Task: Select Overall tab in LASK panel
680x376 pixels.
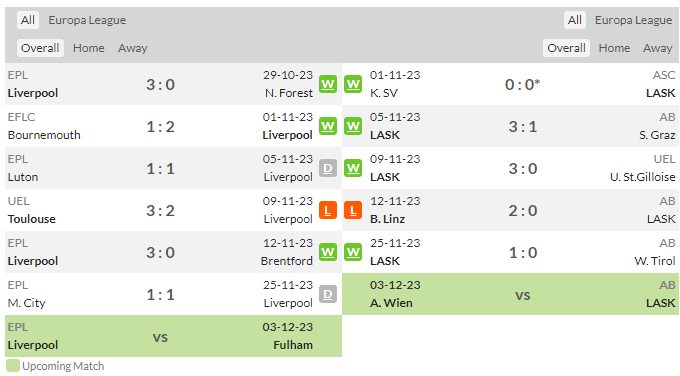Action: tap(566, 48)
